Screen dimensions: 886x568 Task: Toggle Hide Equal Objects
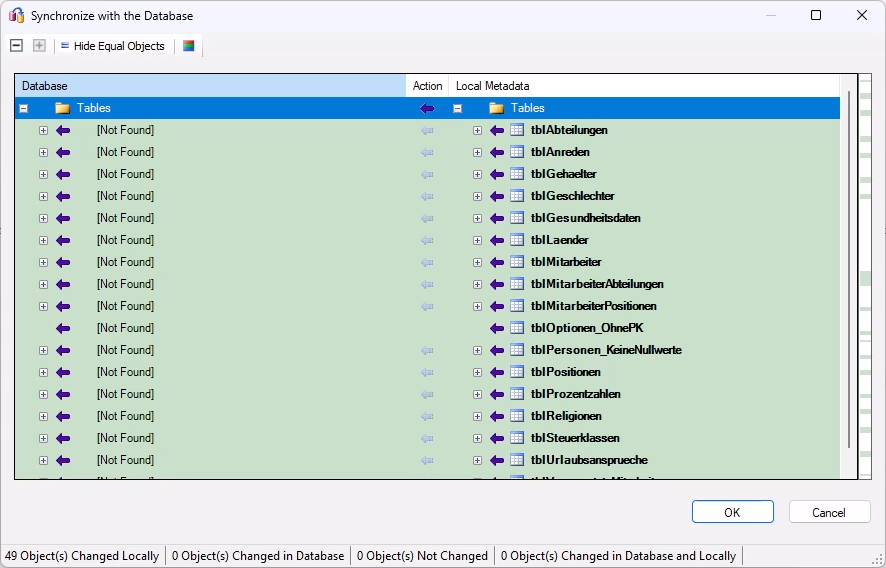[x=112, y=46]
